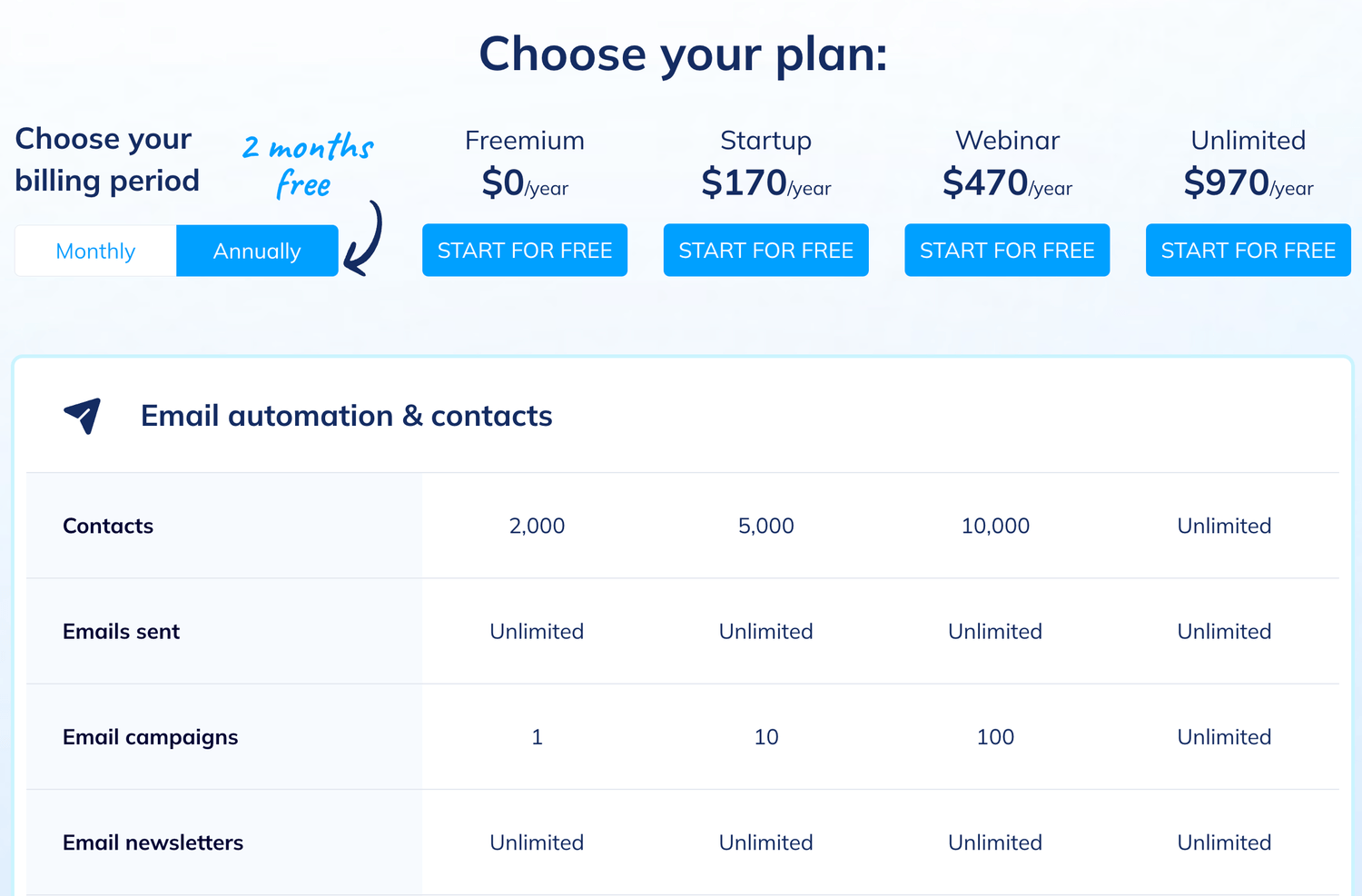Select Annually billing period

click(257, 251)
